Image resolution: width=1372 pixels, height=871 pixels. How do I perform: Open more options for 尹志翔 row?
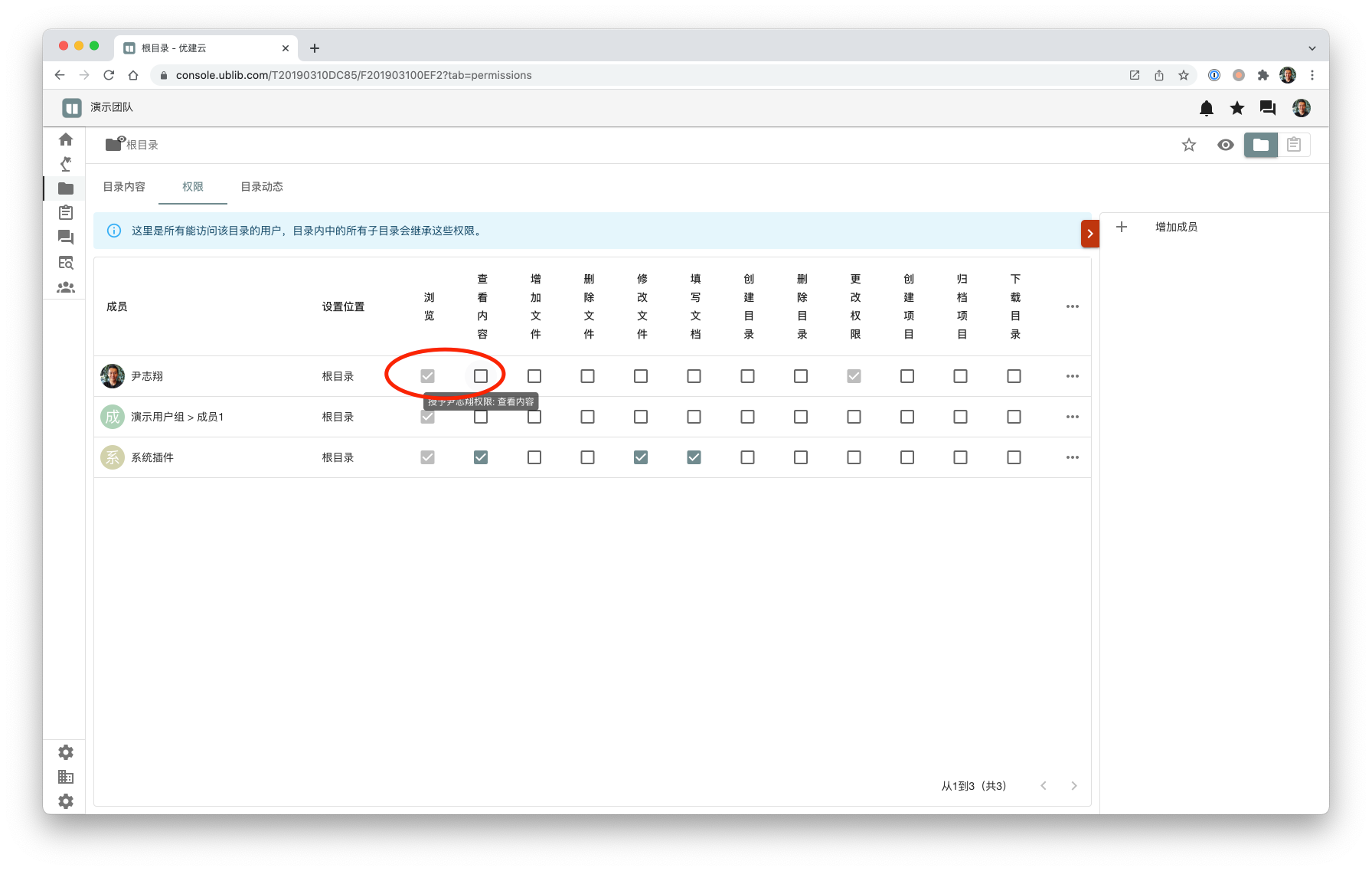pos(1072,376)
